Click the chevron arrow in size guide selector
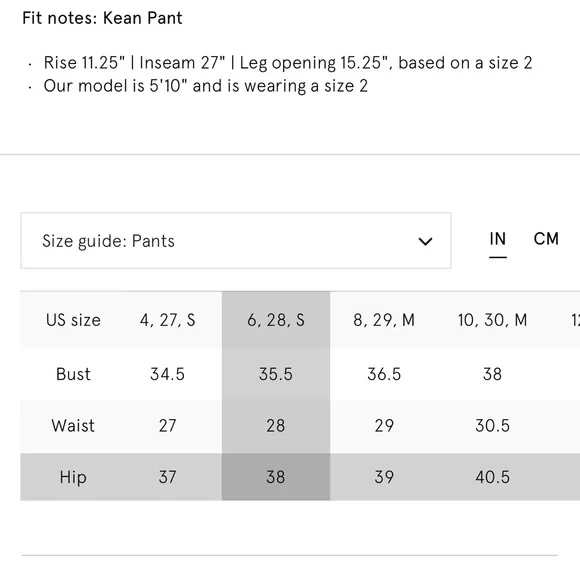580x580 pixels. 425,242
